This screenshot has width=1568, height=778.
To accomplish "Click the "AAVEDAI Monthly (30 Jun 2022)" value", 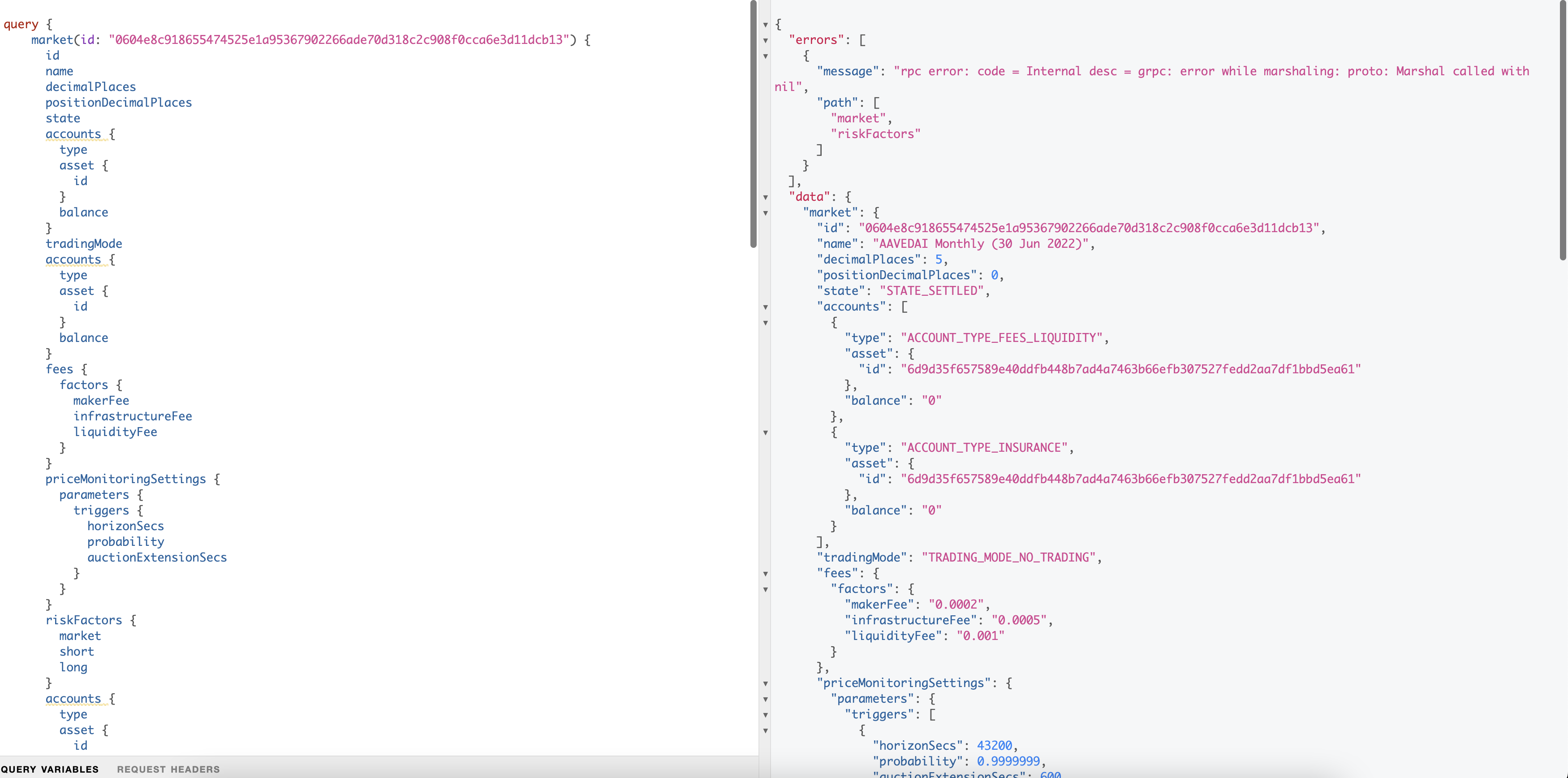I will 981,243.
